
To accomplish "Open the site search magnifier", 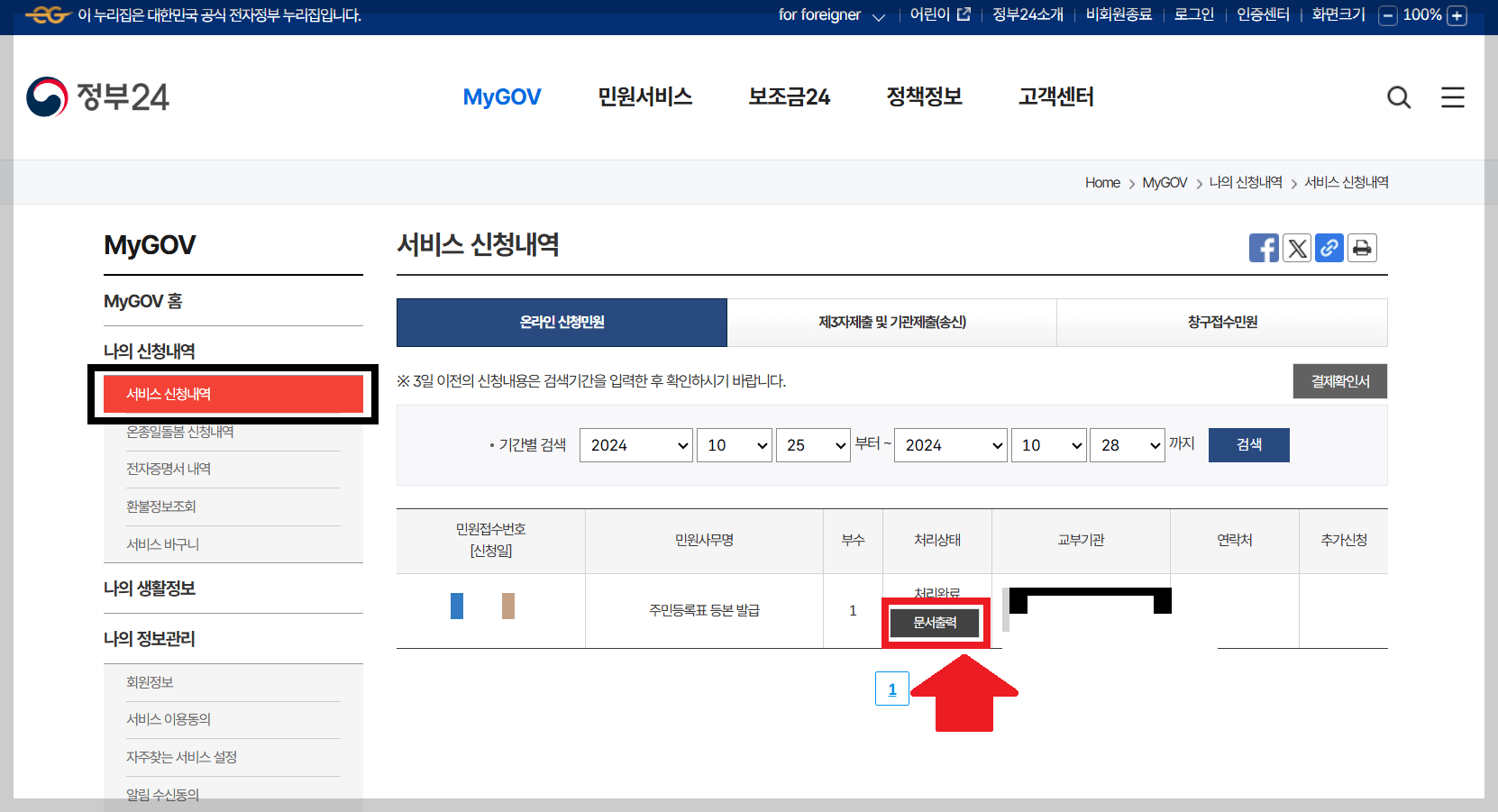I will coord(1399,96).
